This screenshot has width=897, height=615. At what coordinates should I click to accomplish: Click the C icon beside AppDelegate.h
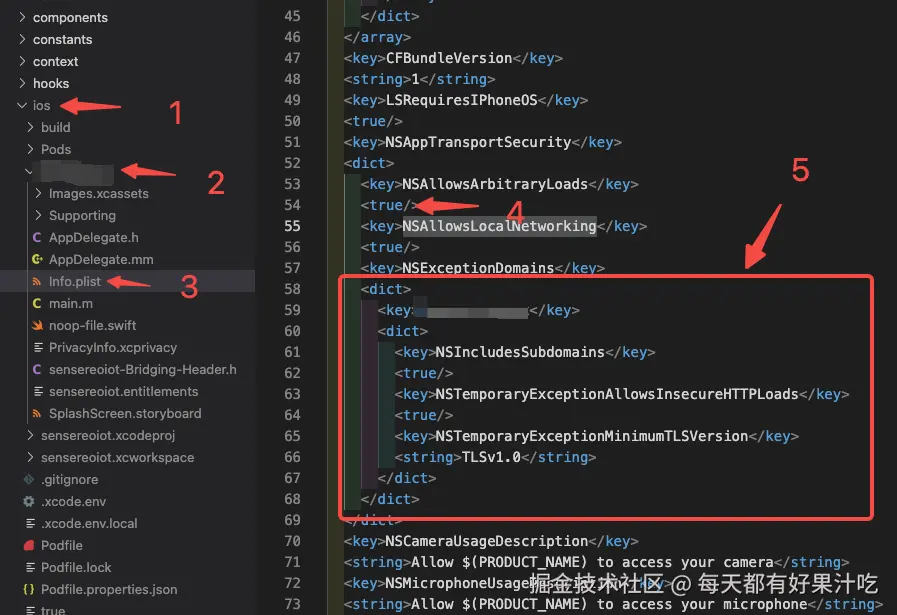37,237
